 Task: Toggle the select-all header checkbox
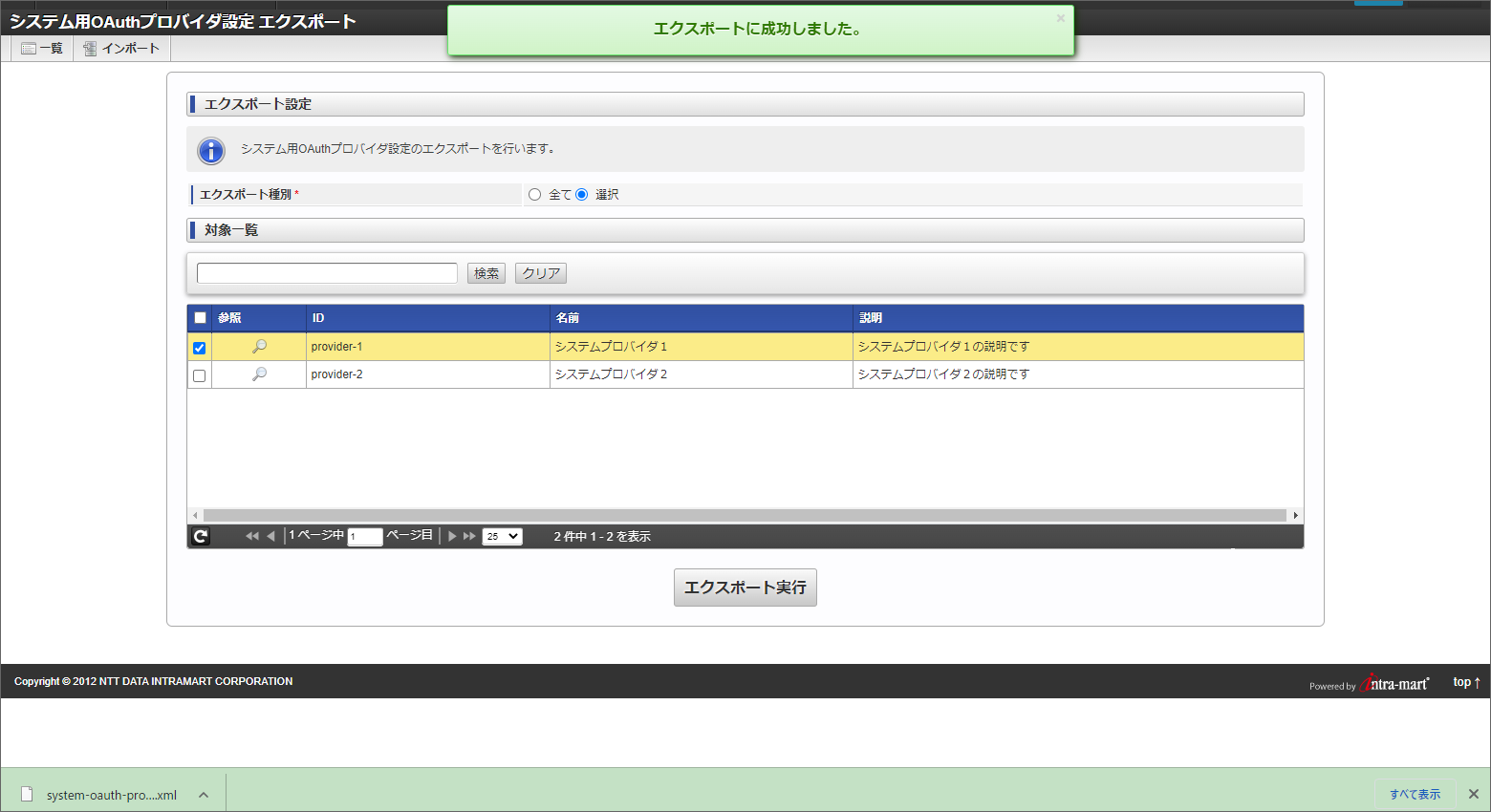(x=200, y=318)
